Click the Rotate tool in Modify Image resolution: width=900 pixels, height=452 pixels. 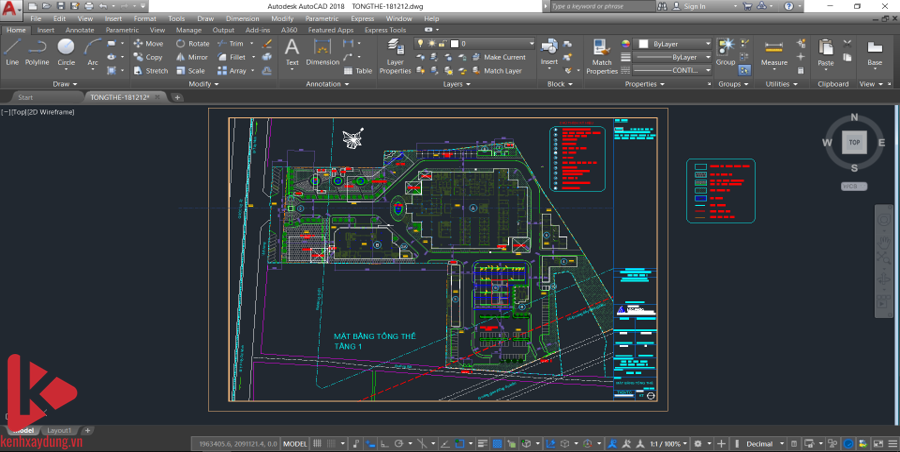point(193,44)
